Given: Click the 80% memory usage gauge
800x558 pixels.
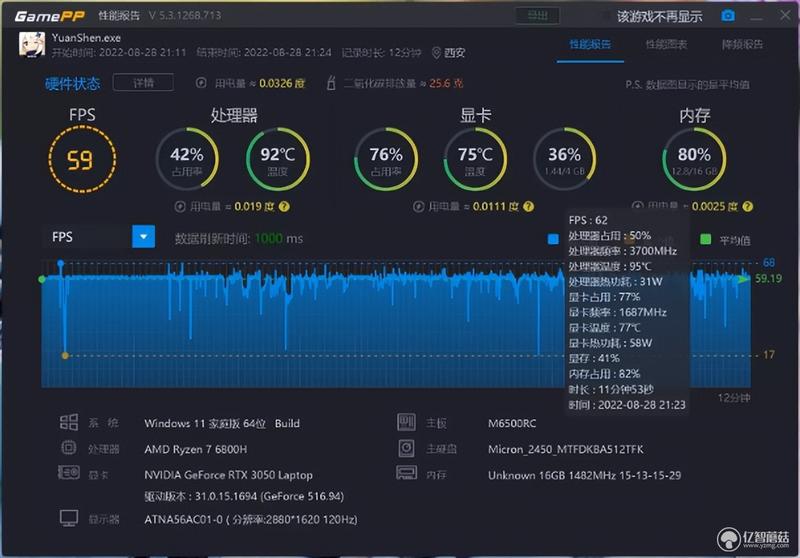Looking at the screenshot, I should pos(694,159).
